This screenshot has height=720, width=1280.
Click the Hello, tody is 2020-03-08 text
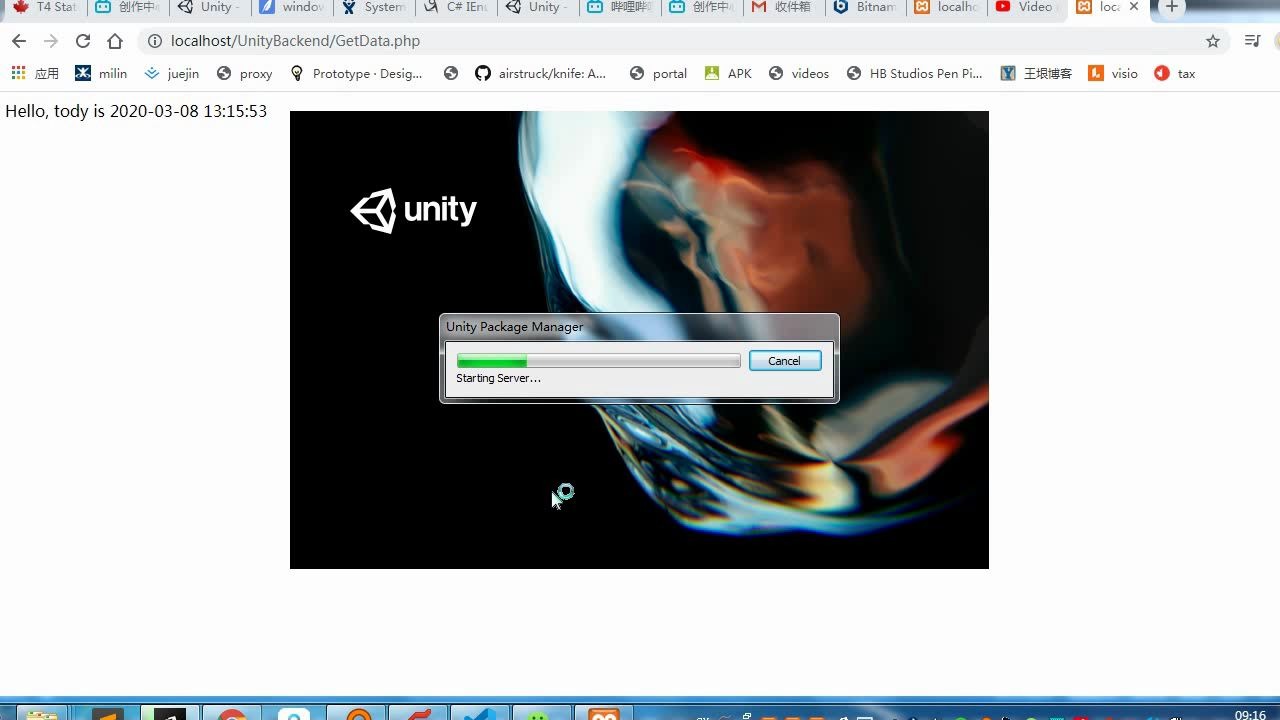(136, 111)
